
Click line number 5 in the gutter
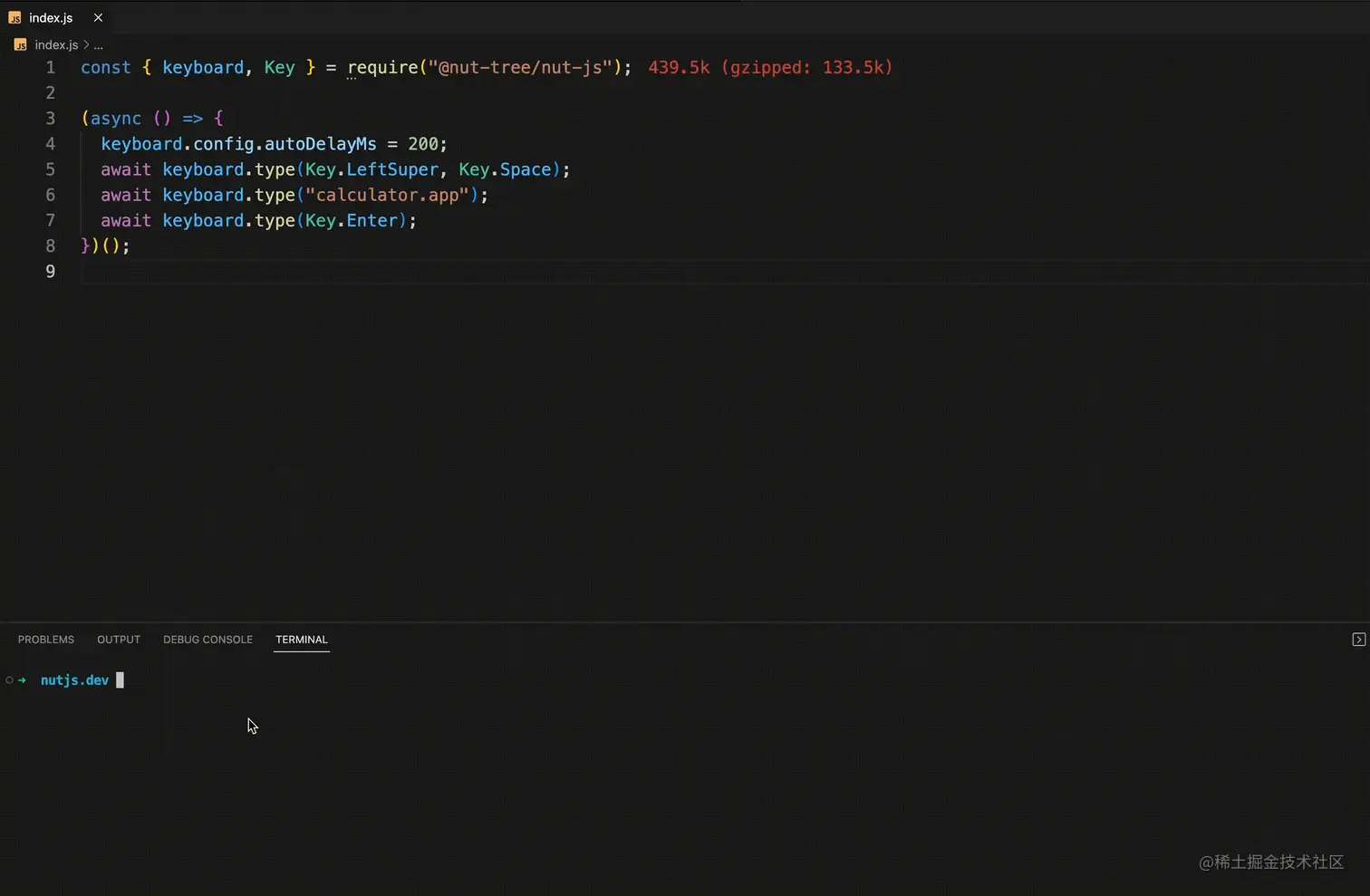[50, 169]
